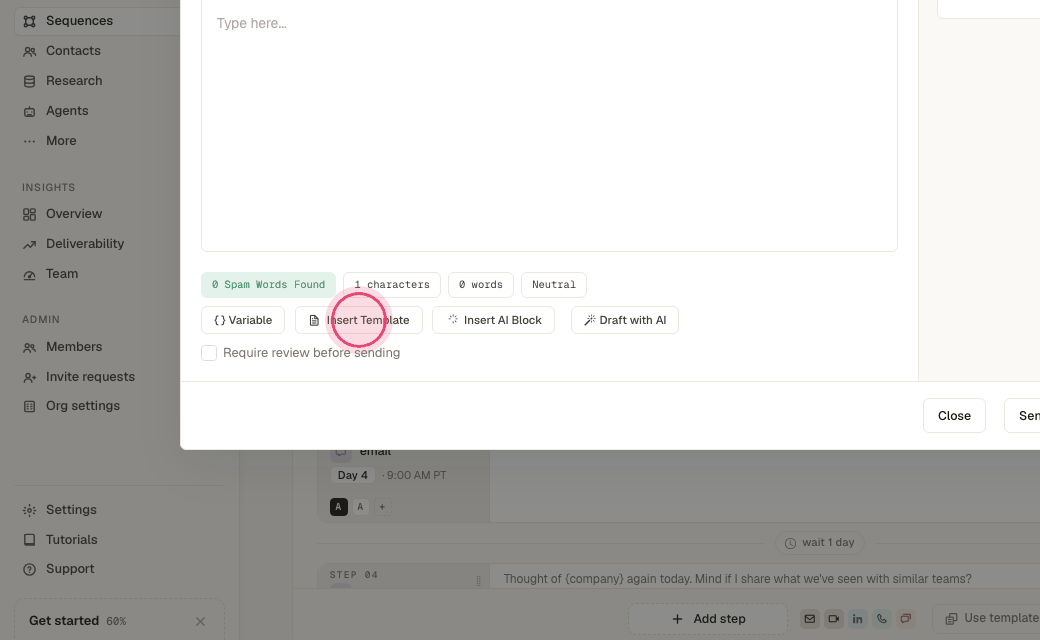Open Insights Overview
This screenshot has width=1040, height=640.
coord(74,214)
